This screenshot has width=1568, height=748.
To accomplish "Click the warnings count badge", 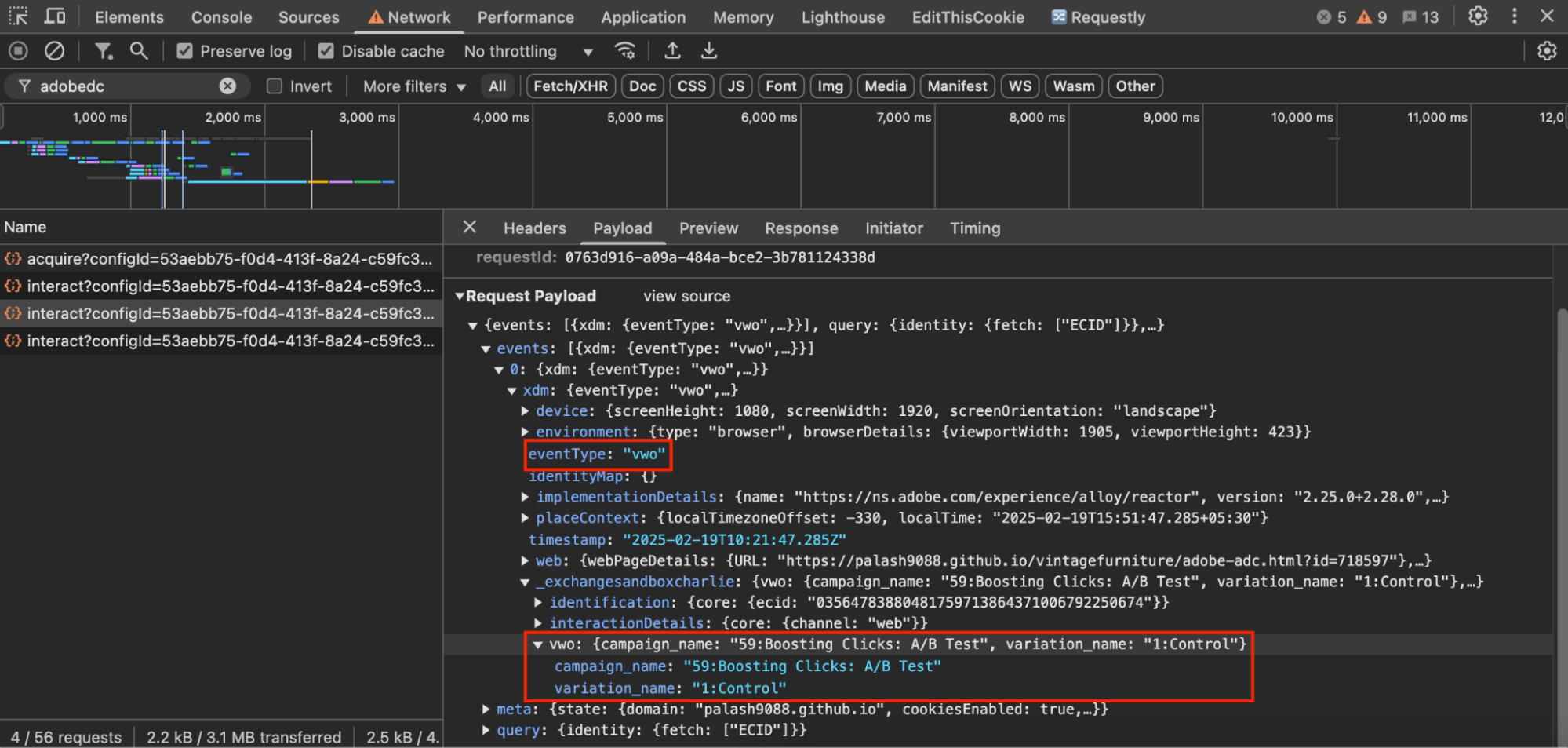I will (x=1372, y=17).
